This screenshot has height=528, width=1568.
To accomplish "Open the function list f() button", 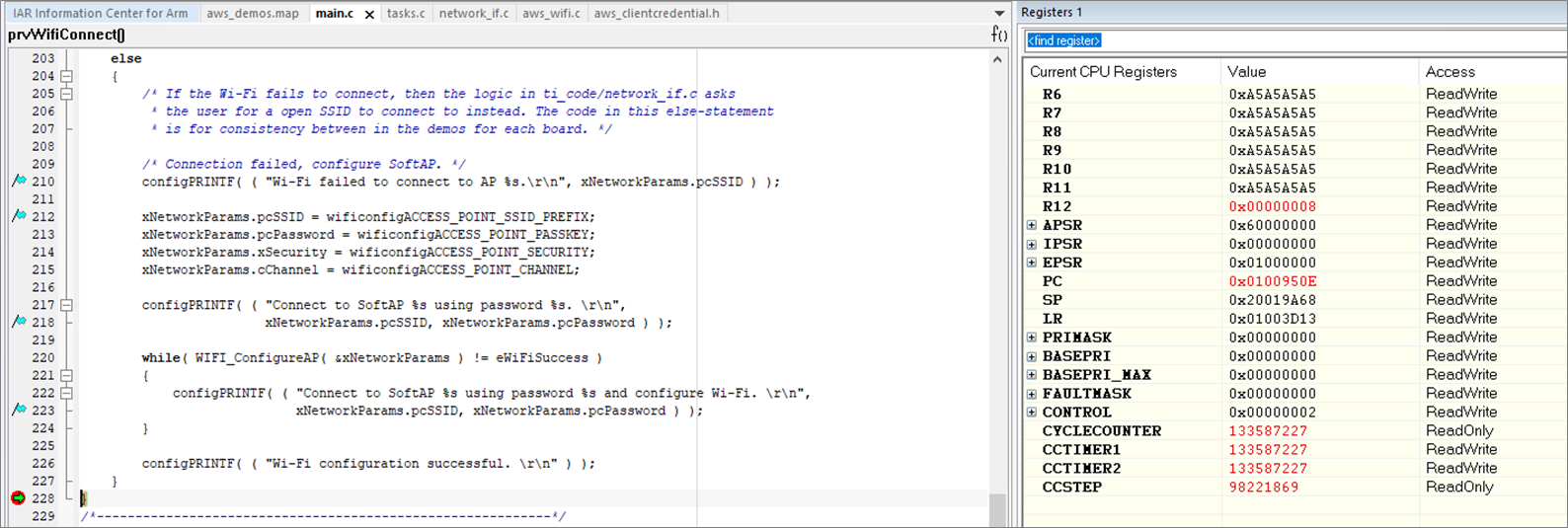I will coord(999,35).
